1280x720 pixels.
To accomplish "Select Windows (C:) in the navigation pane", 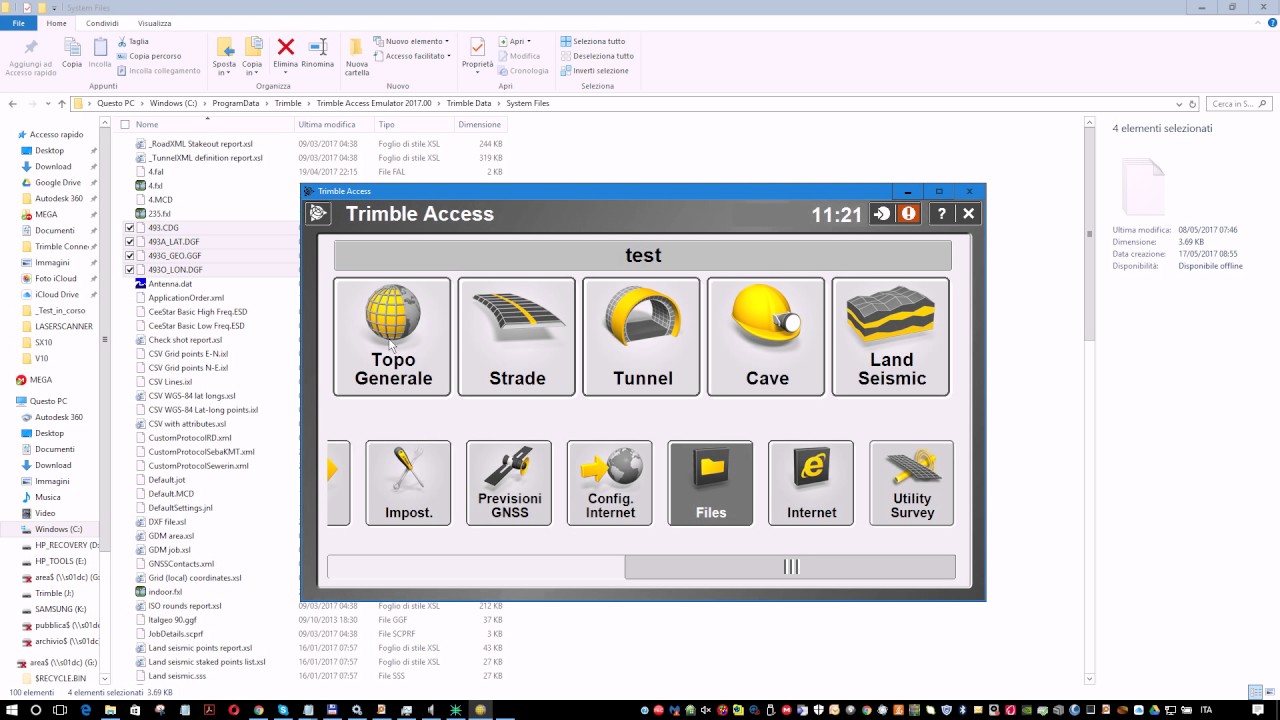I will coord(58,529).
